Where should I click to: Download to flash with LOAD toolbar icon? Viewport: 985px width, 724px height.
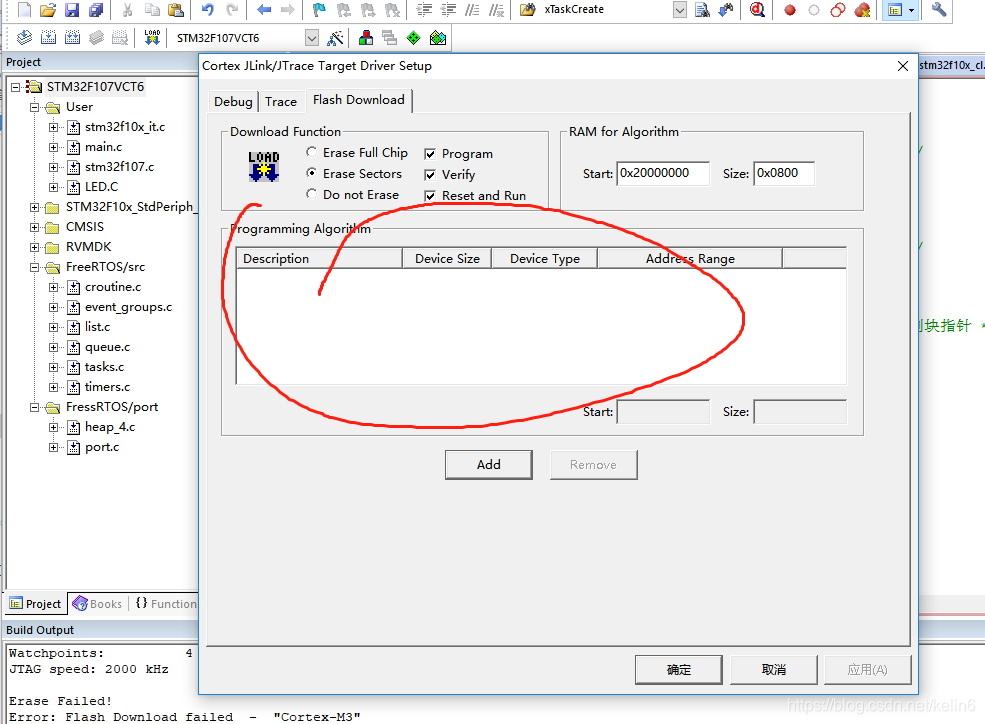(x=151, y=38)
